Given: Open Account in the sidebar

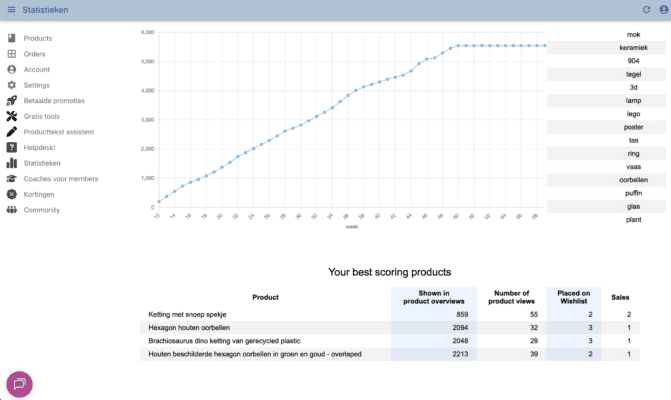Looking at the screenshot, I should [36, 70].
